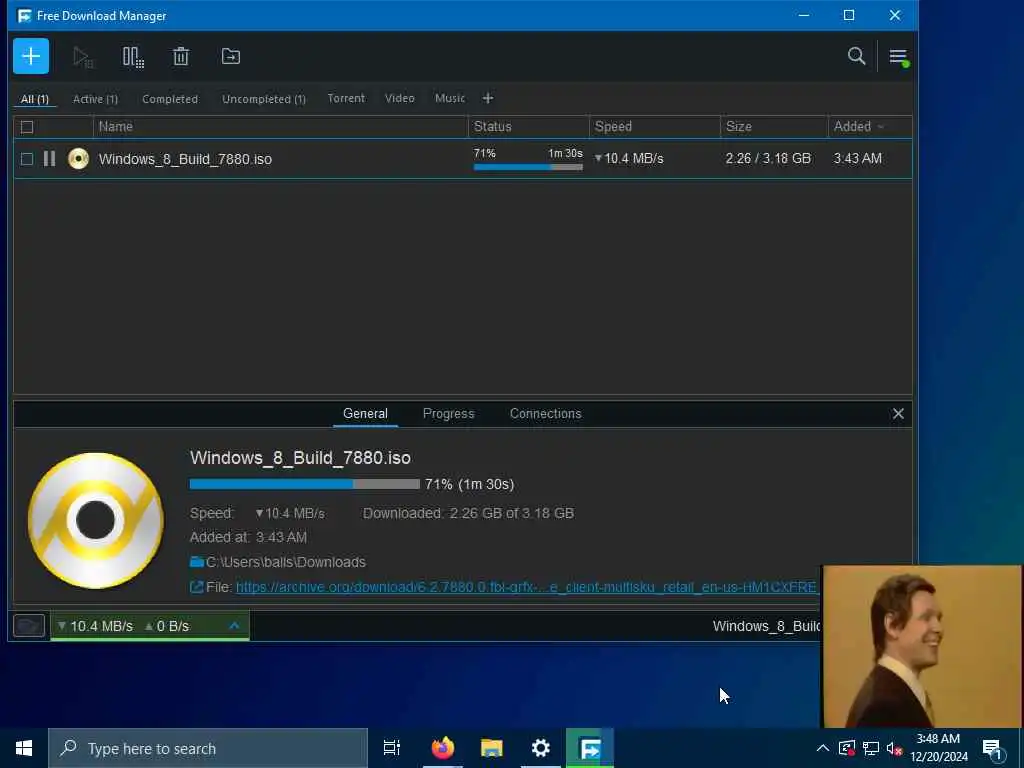1024x768 pixels.
Task: Click the 2.26 / 3.18 GB size cell
Action: (x=768, y=159)
